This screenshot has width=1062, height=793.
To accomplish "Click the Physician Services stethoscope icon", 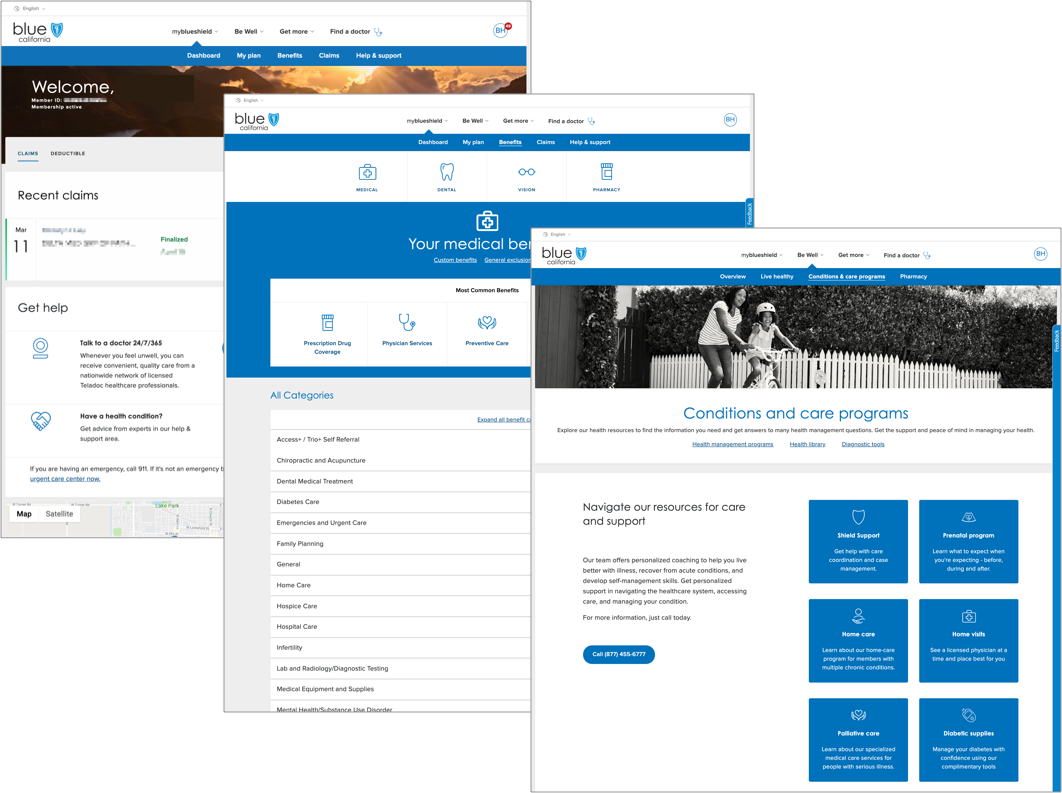I will [x=406, y=322].
